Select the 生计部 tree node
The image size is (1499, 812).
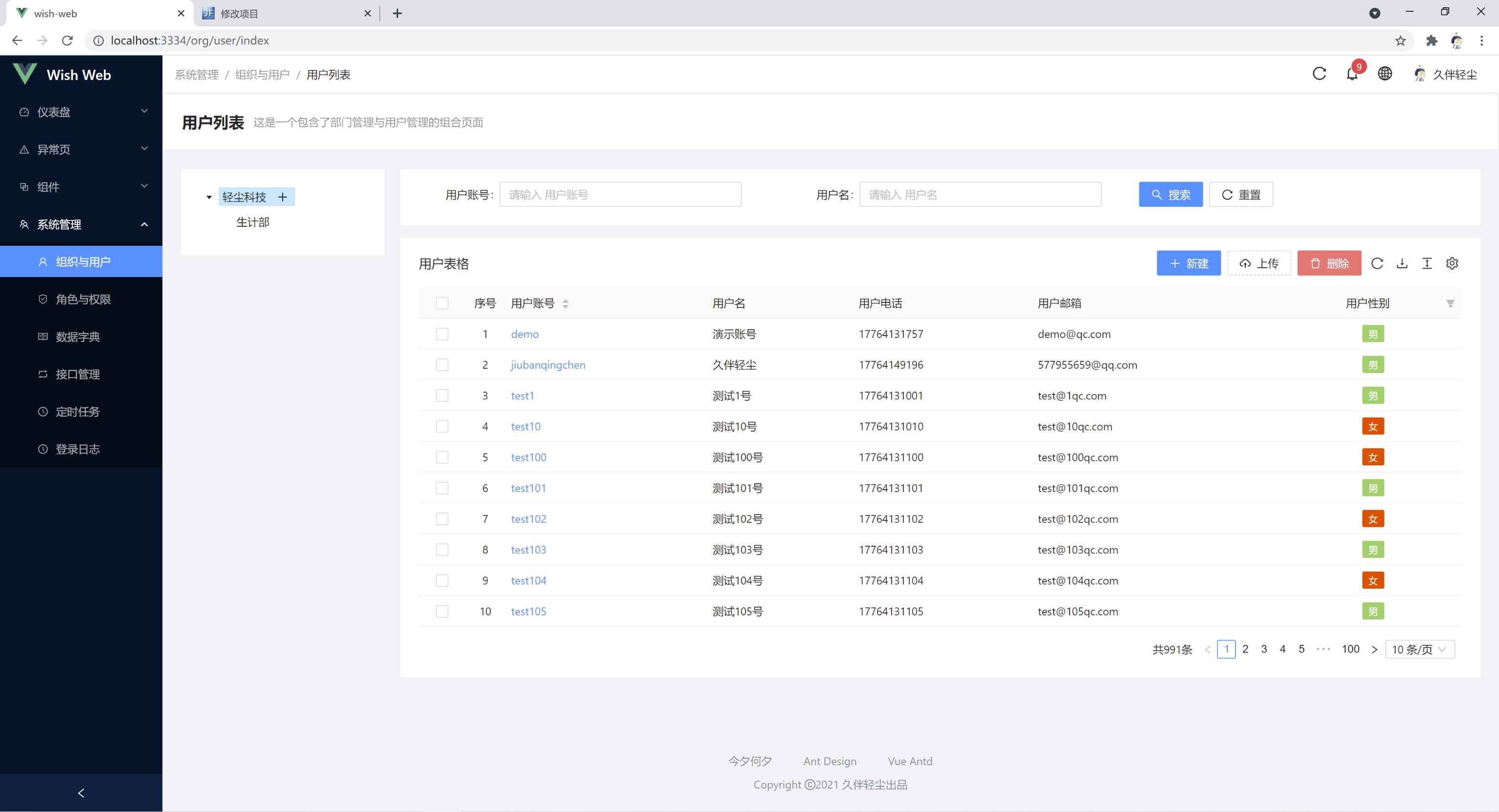[x=253, y=222]
